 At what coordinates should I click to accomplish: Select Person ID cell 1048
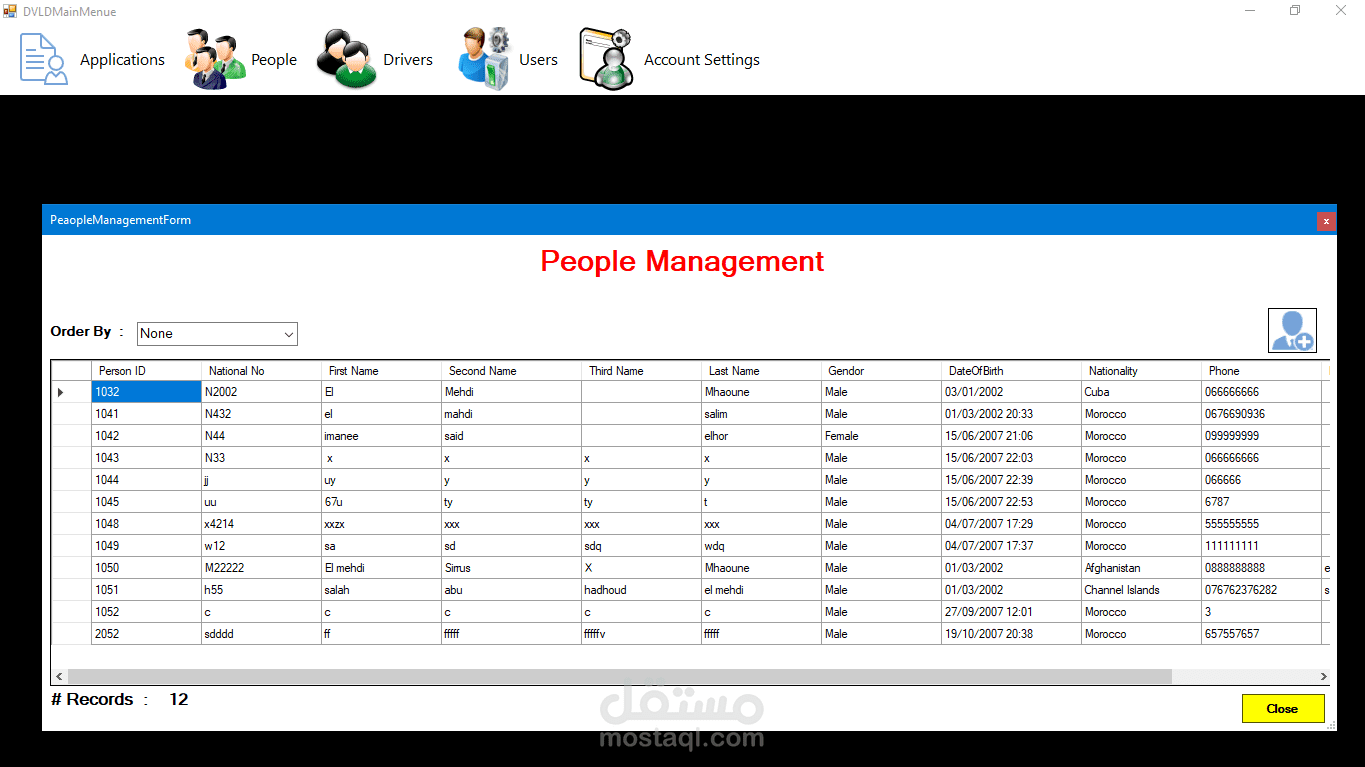146,524
